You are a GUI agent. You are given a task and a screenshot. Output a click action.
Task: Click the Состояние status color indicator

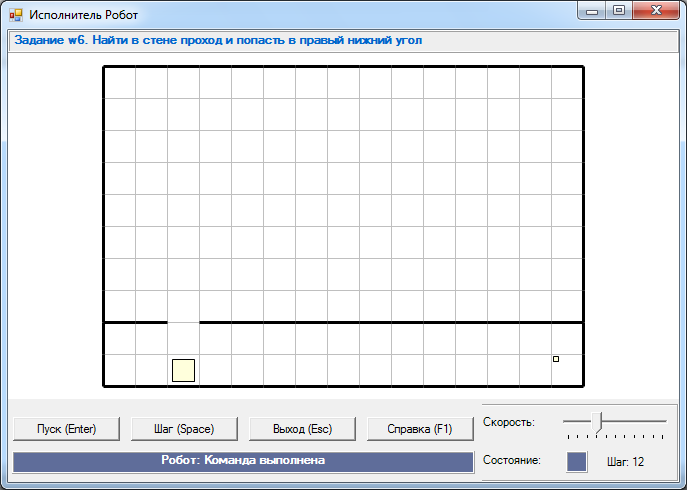pos(577,461)
